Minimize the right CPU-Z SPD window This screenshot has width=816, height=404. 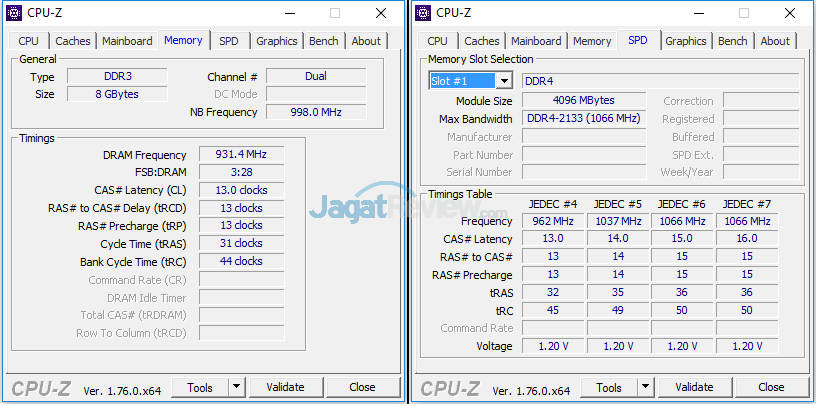click(697, 13)
